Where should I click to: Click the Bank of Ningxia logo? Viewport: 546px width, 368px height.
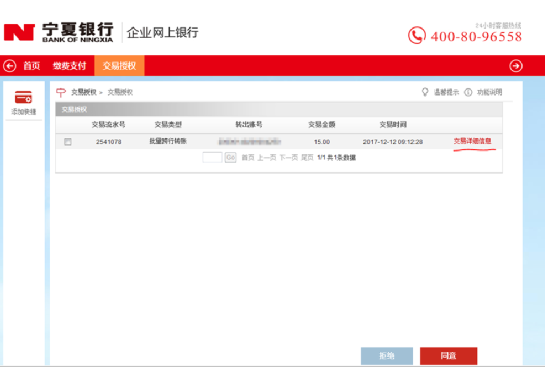coord(58,32)
